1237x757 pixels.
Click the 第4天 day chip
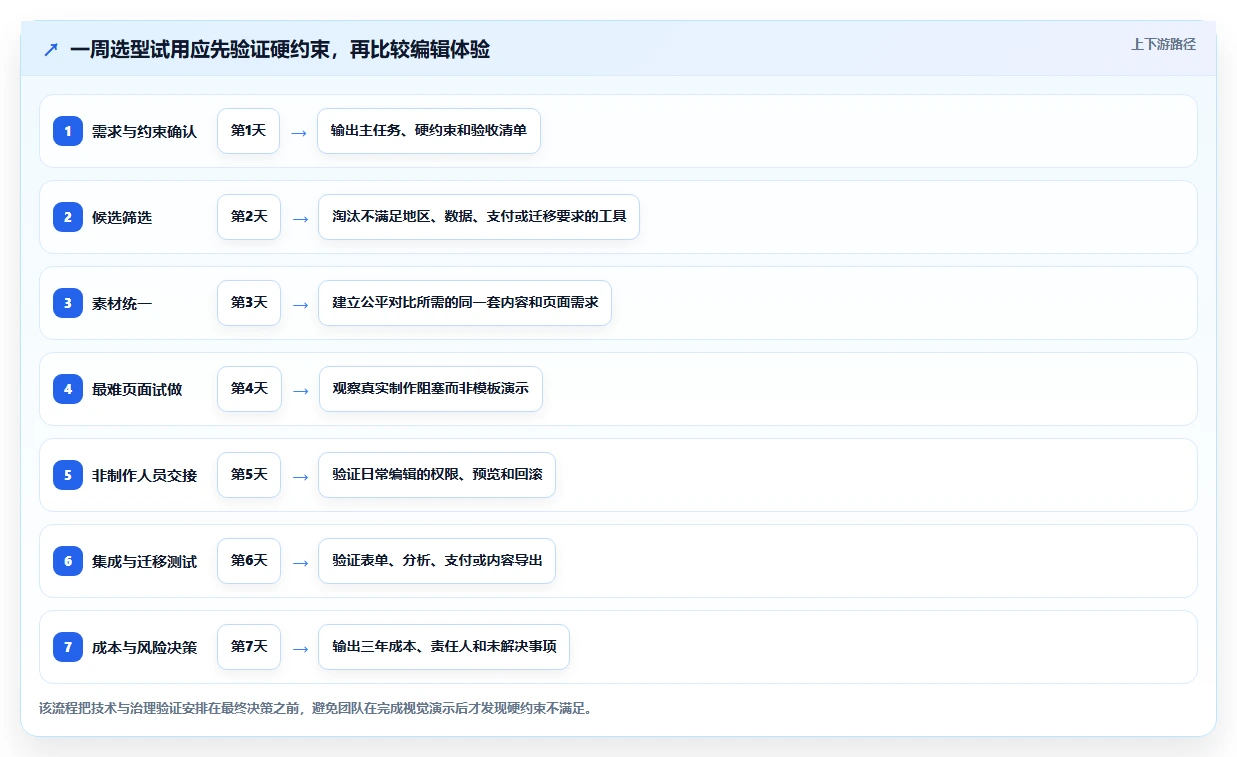[249, 389]
